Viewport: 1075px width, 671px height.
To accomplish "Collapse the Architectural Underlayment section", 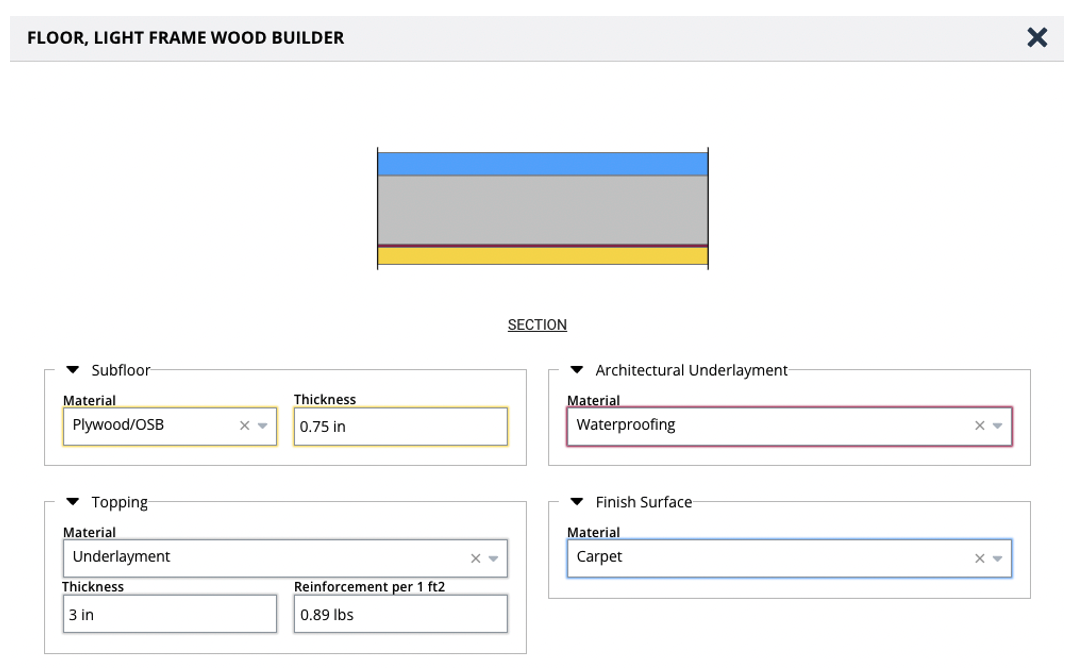I will click(577, 370).
